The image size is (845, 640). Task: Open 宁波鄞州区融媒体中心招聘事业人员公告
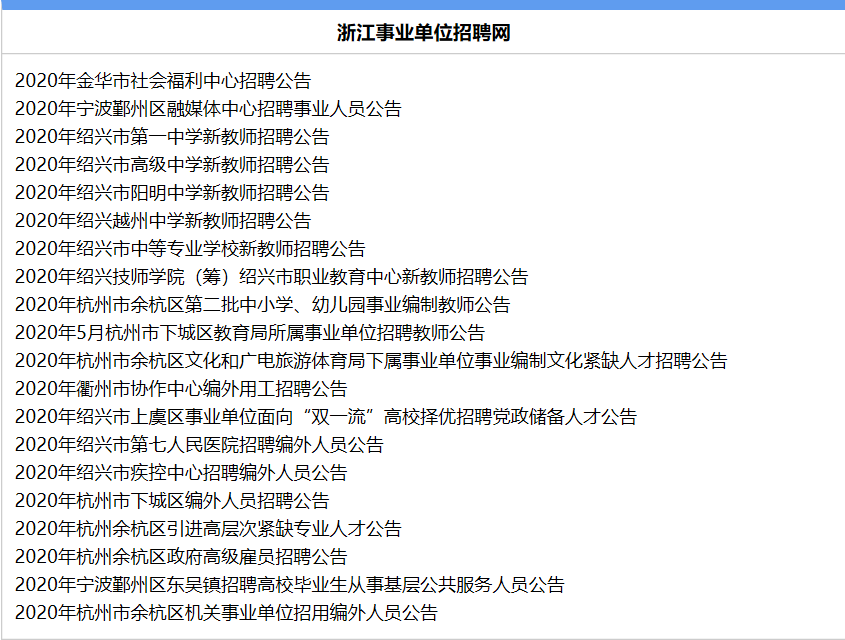tap(208, 109)
